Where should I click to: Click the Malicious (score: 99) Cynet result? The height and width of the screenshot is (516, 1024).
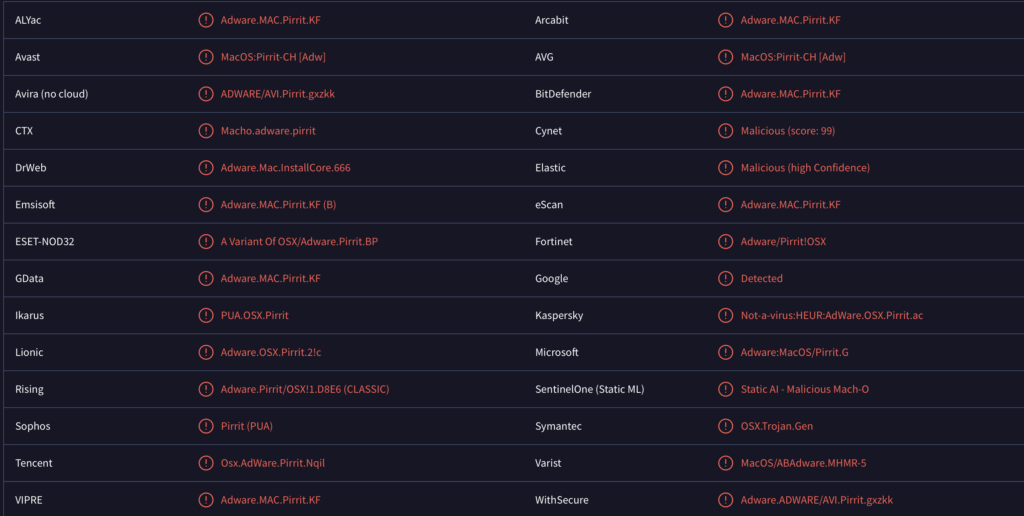click(x=788, y=131)
